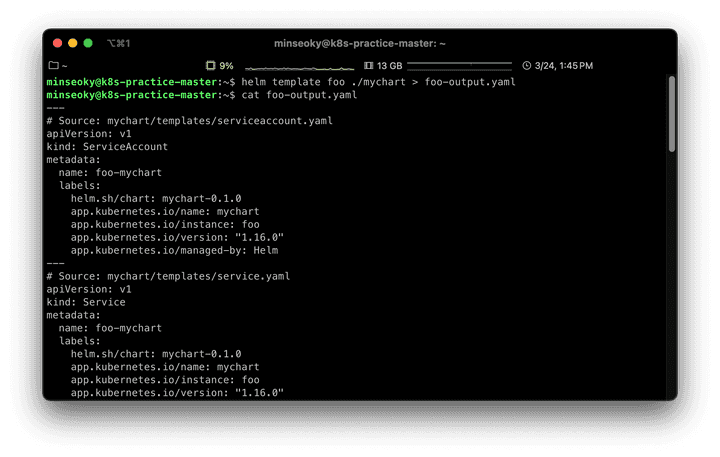Click the CPU usage graph line

pyautogui.click(x=299, y=68)
